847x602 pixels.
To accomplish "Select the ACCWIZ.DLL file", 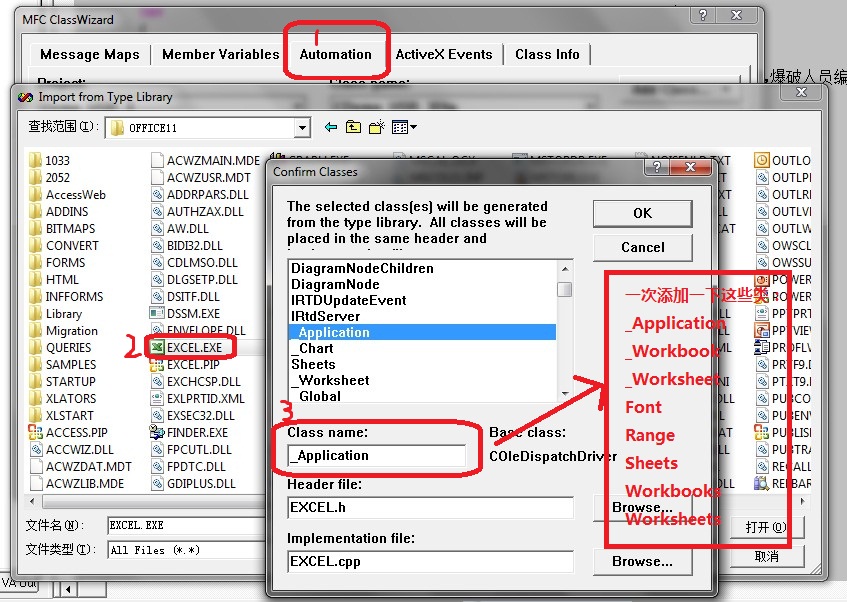I will click(x=72, y=450).
